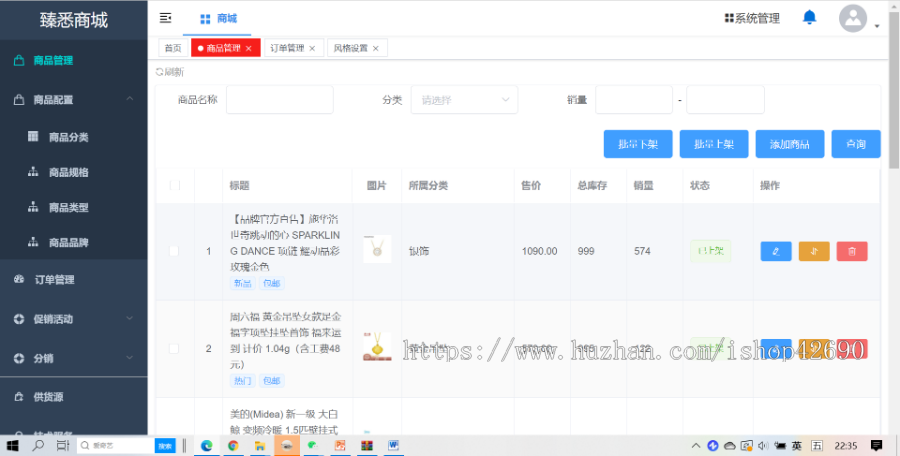
Task: Close the 风格设置 tab
Action: pyautogui.click(x=375, y=49)
